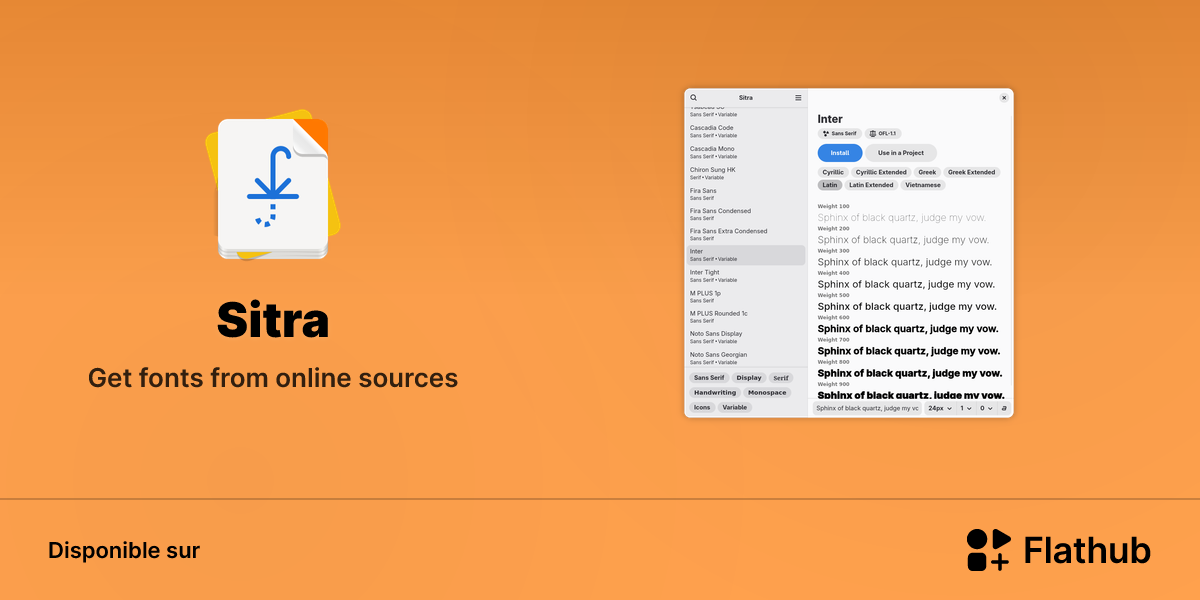Open the Sitra hamburger menu
Viewport: 1200px width, 600px height.
(x=798, y=98)
